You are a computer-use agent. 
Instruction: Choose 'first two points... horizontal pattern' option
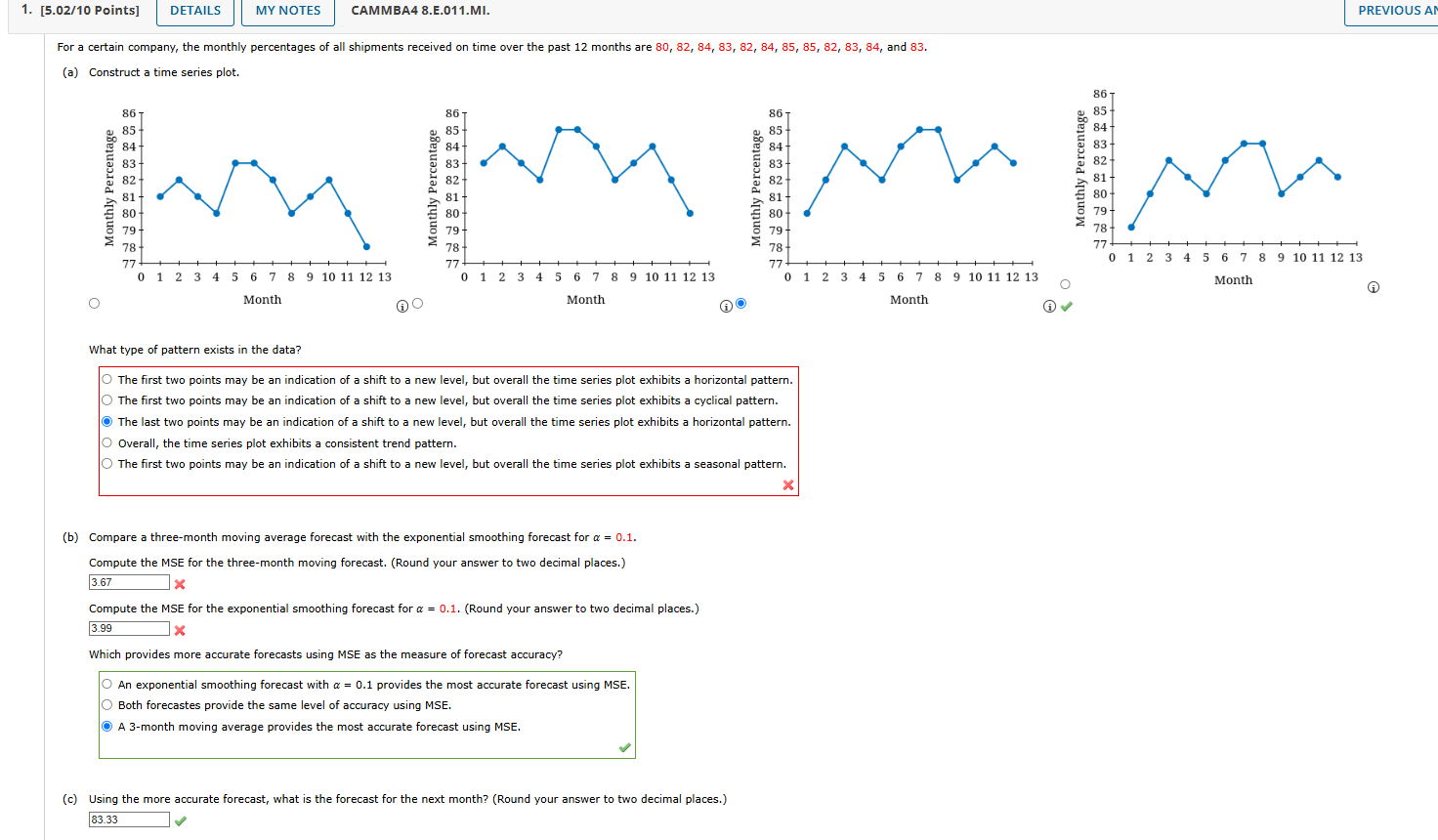click(x=106, y=380)
